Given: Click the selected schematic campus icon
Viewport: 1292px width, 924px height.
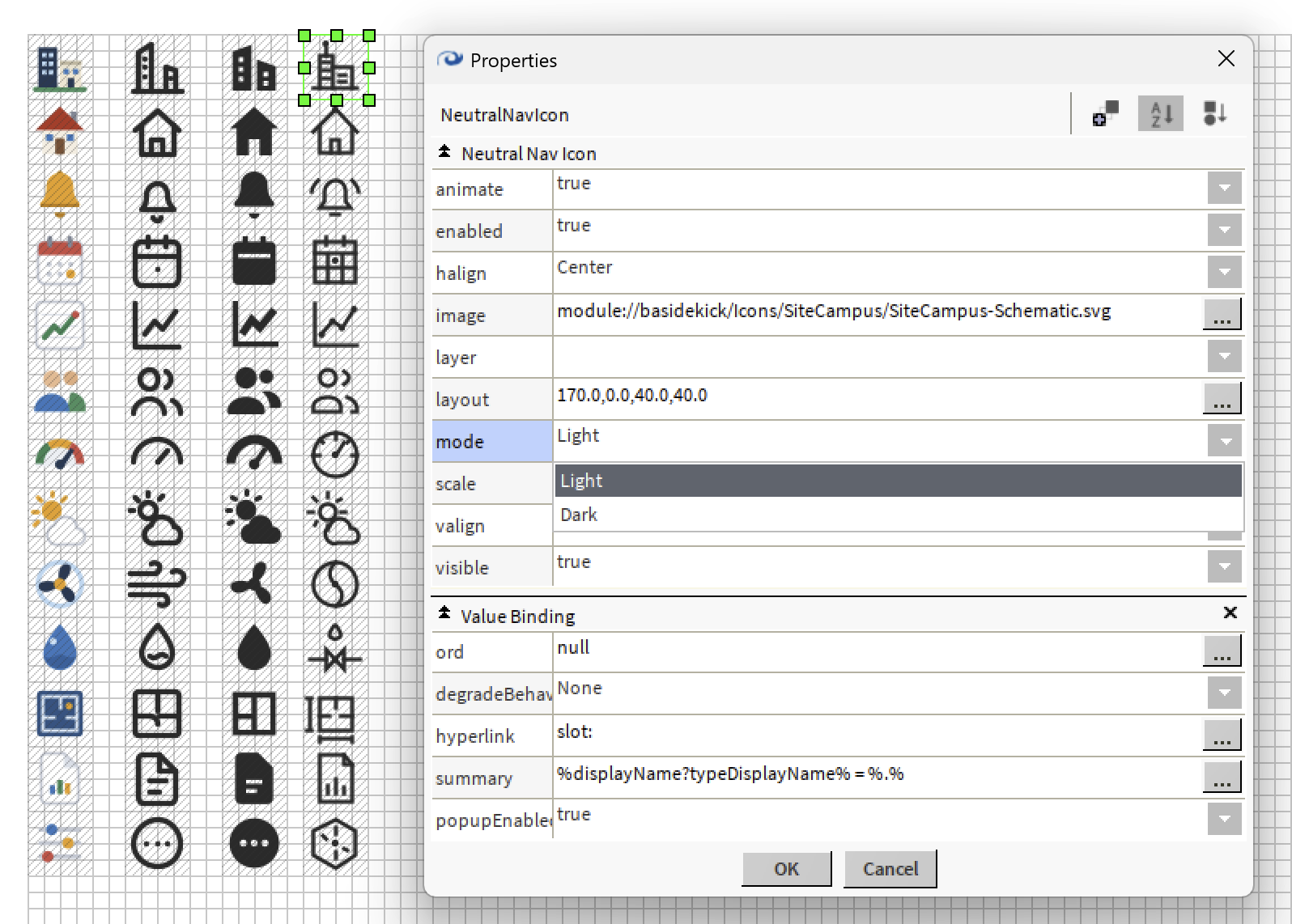Looking at the screenshot, I should click(336, 68).
